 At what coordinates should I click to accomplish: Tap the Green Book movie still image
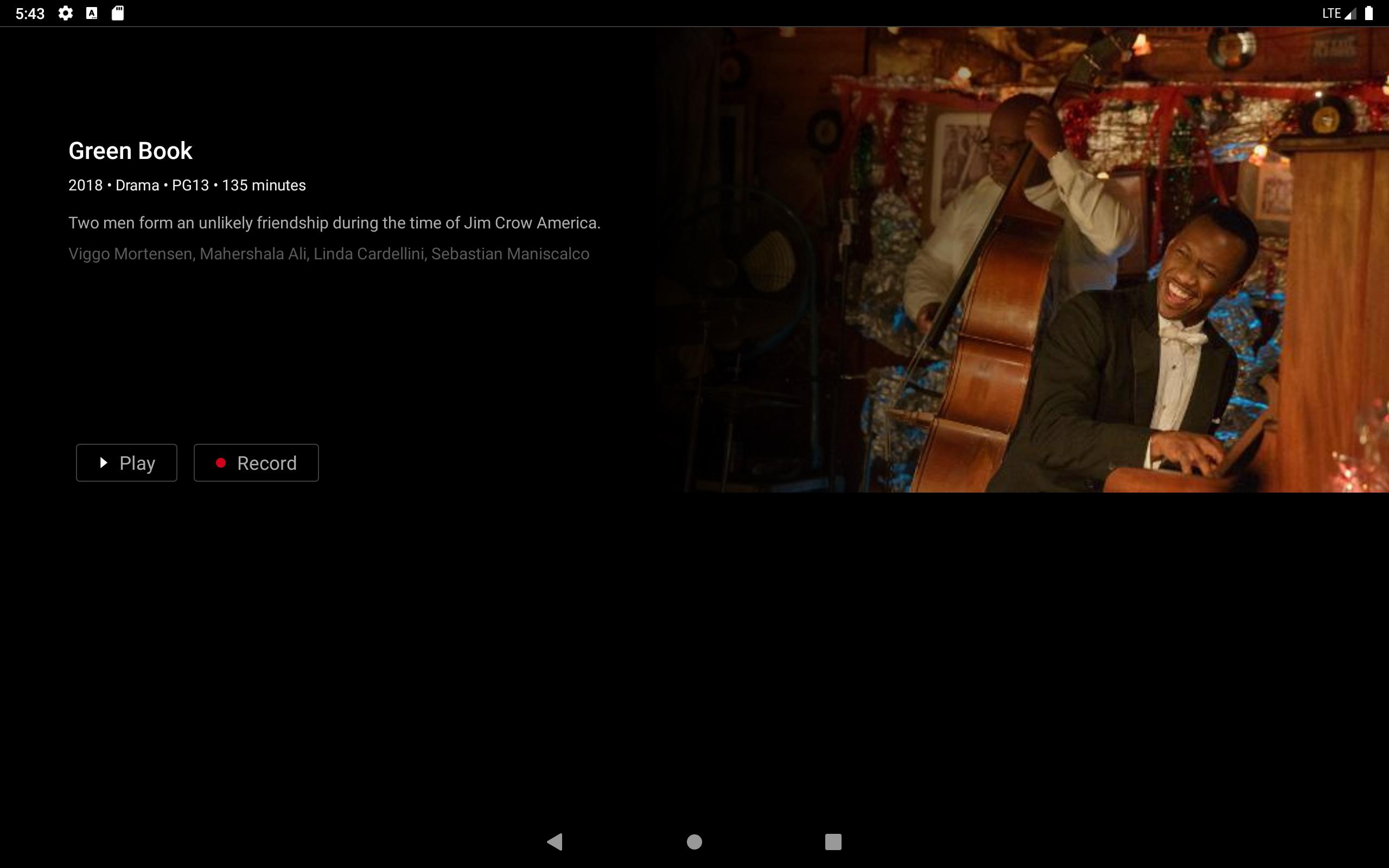coord(1022,259)
